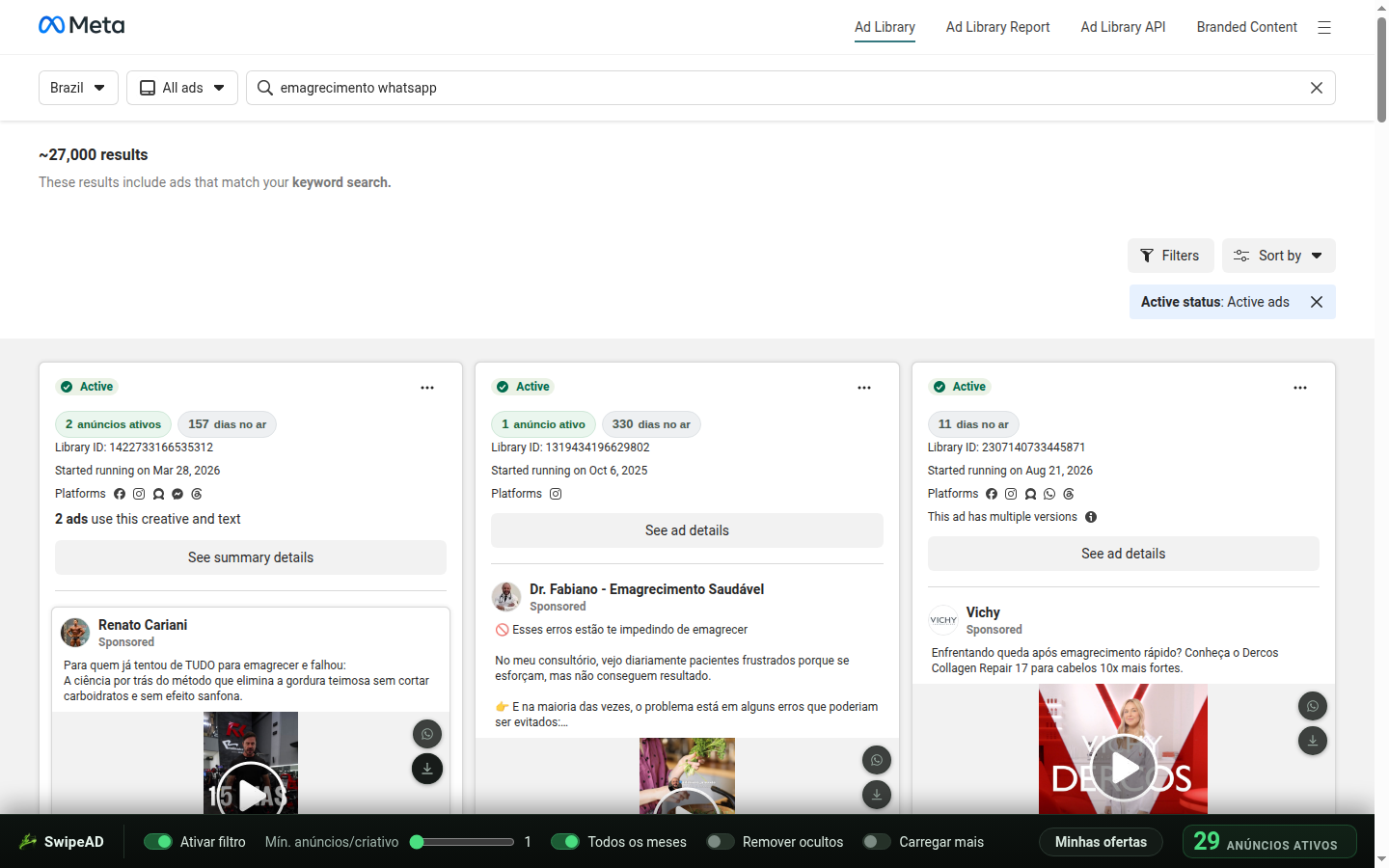Click WhatsApp icon on Dr. Fabiano creative
Screen dimensions: 1389x868
877,760
